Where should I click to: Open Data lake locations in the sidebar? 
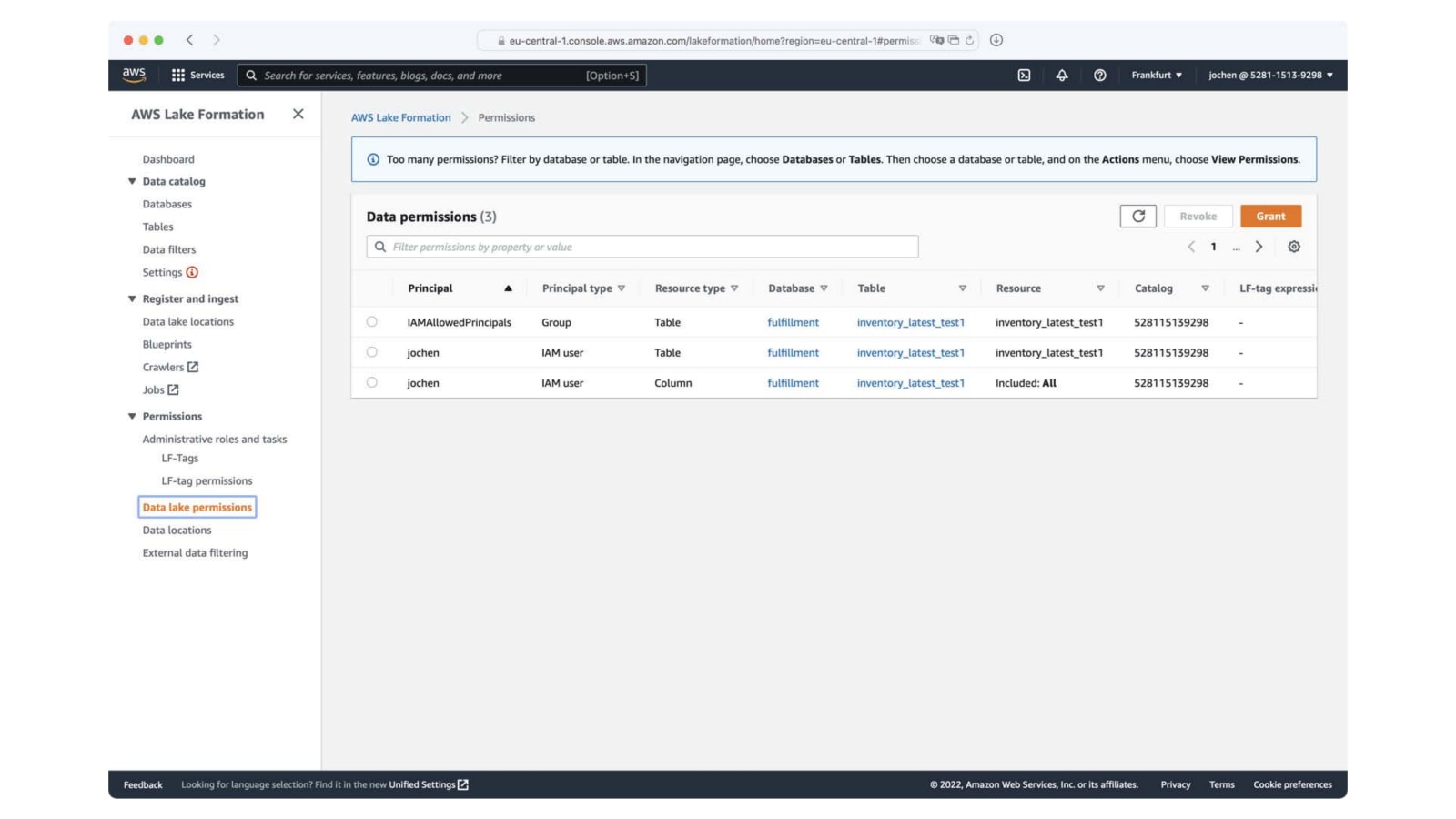(188, 321)
